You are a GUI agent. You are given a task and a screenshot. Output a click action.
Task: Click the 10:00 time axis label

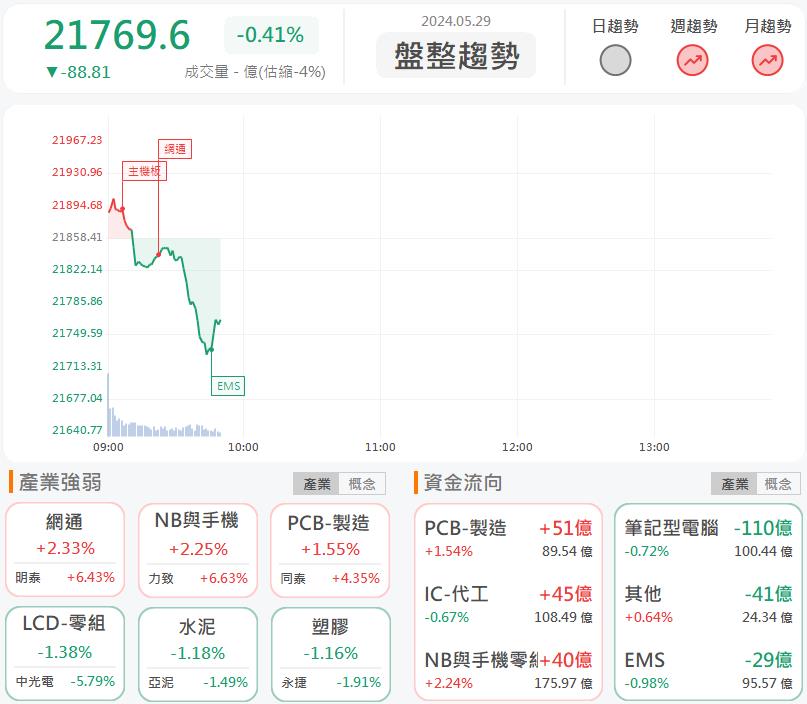pos(243,447)
